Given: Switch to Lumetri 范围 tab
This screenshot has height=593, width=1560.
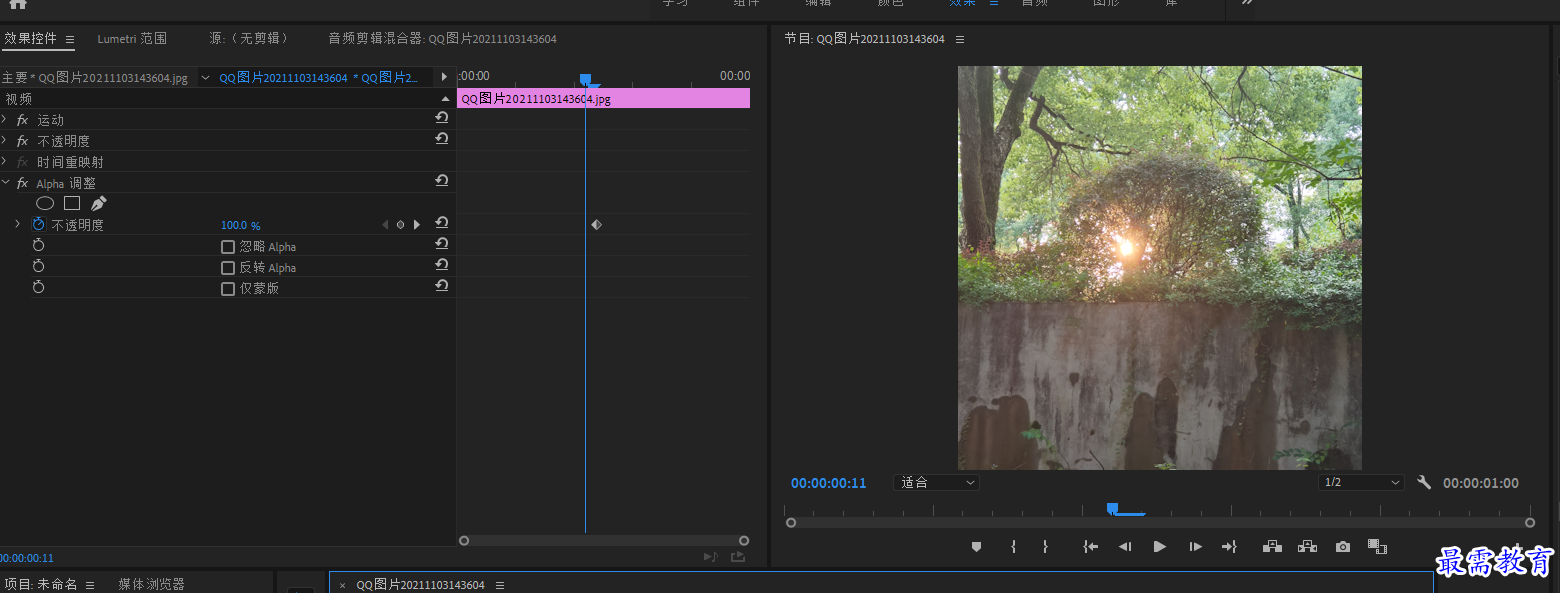Looking at the screenshot, I should coord(132,39).
